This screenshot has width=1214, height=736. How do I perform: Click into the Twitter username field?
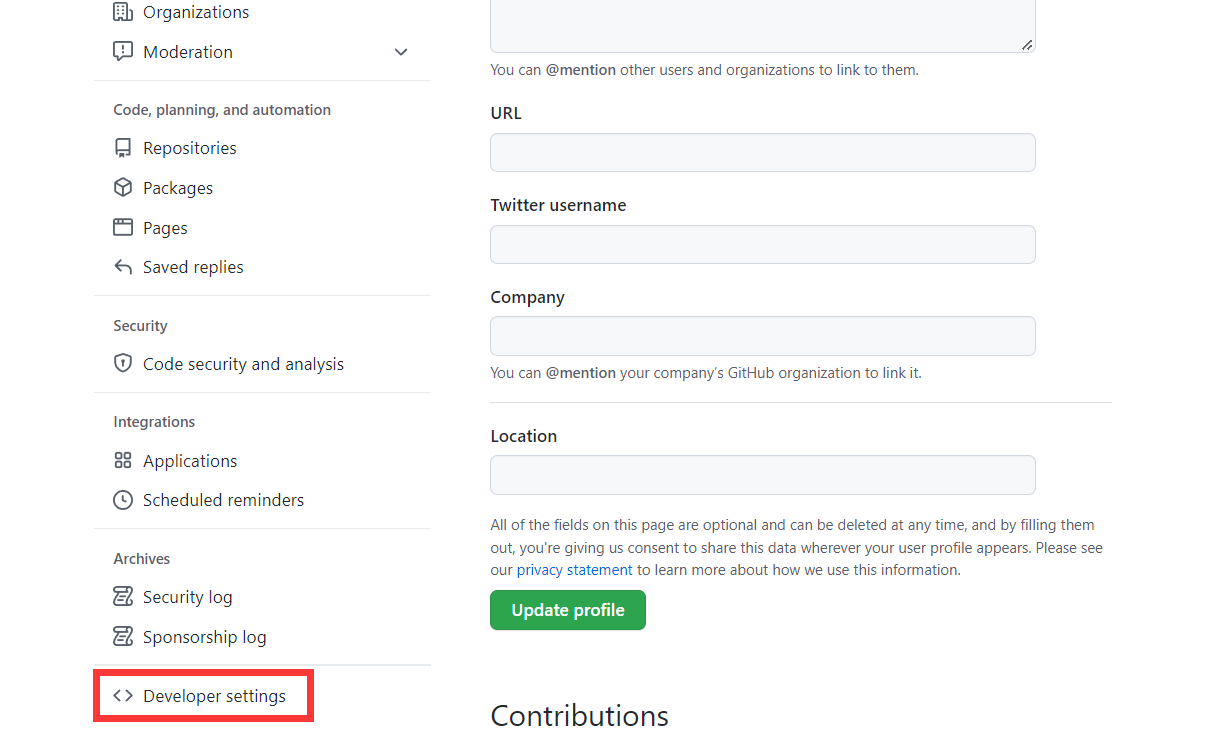tap(762, 244)
